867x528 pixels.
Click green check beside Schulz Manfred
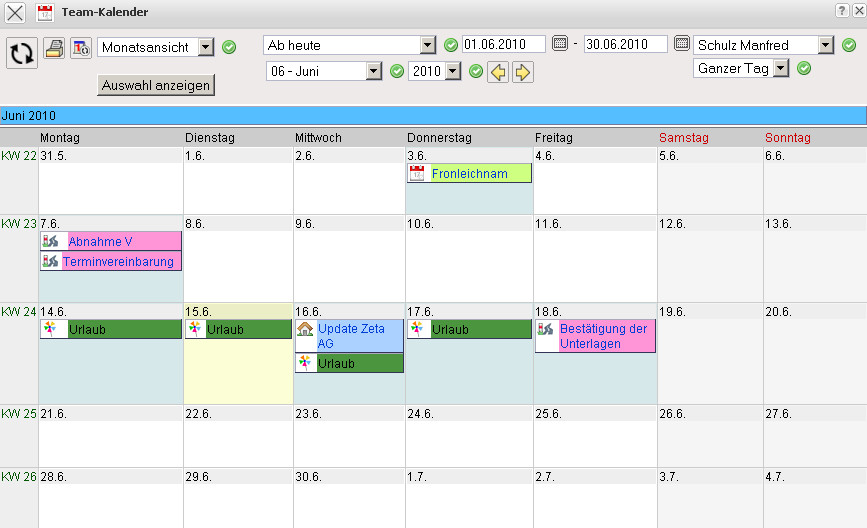click(849, 45)
